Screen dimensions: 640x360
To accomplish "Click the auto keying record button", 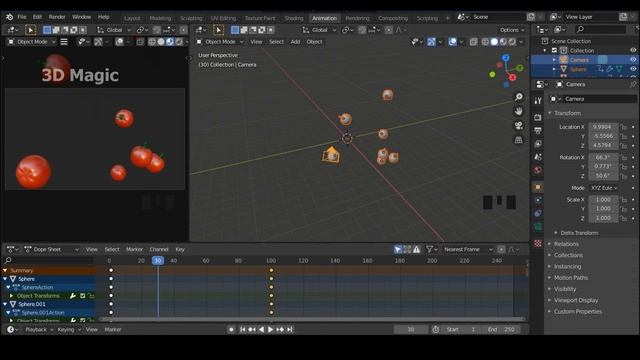I will coord(231,329).
